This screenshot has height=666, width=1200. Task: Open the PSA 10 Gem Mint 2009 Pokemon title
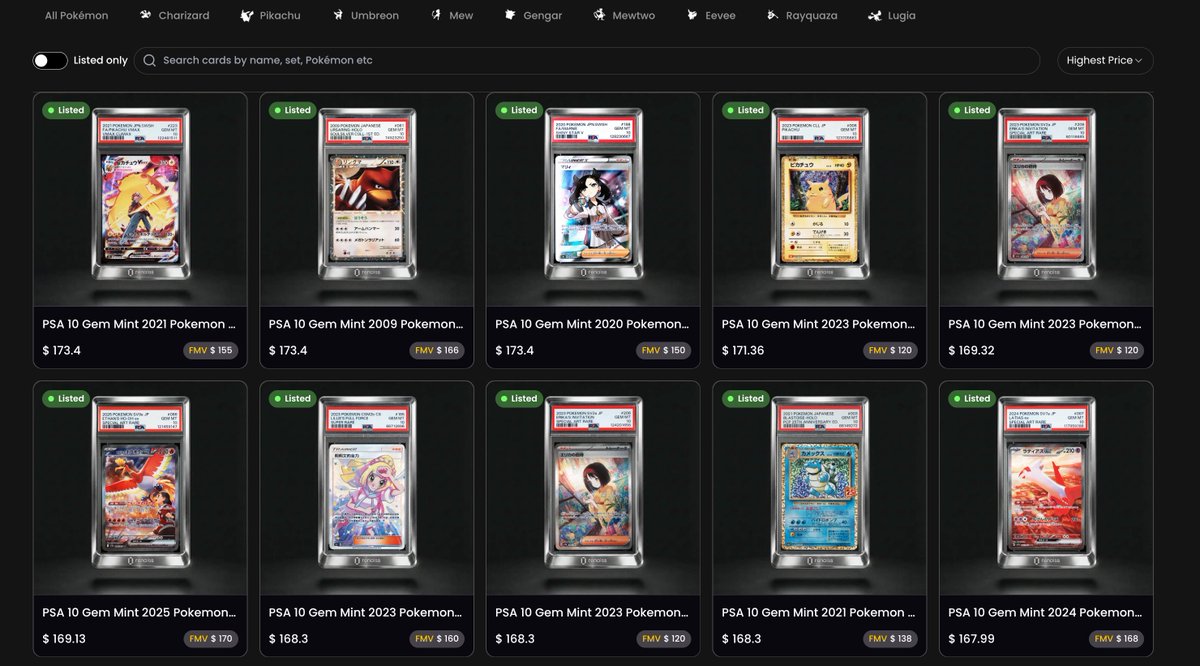[366, 324]
